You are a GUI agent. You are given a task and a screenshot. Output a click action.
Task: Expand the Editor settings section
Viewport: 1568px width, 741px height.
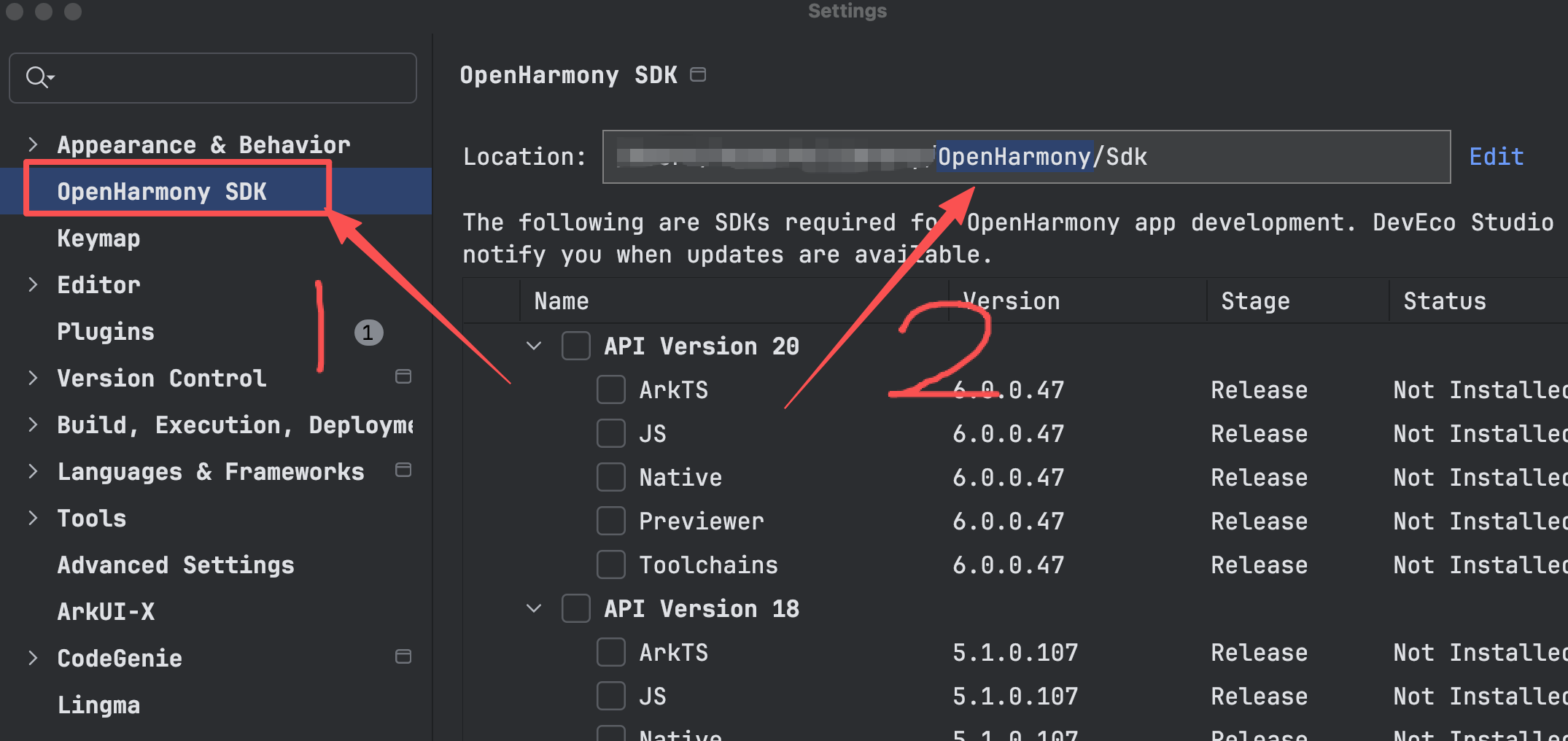tap(32, 284)
